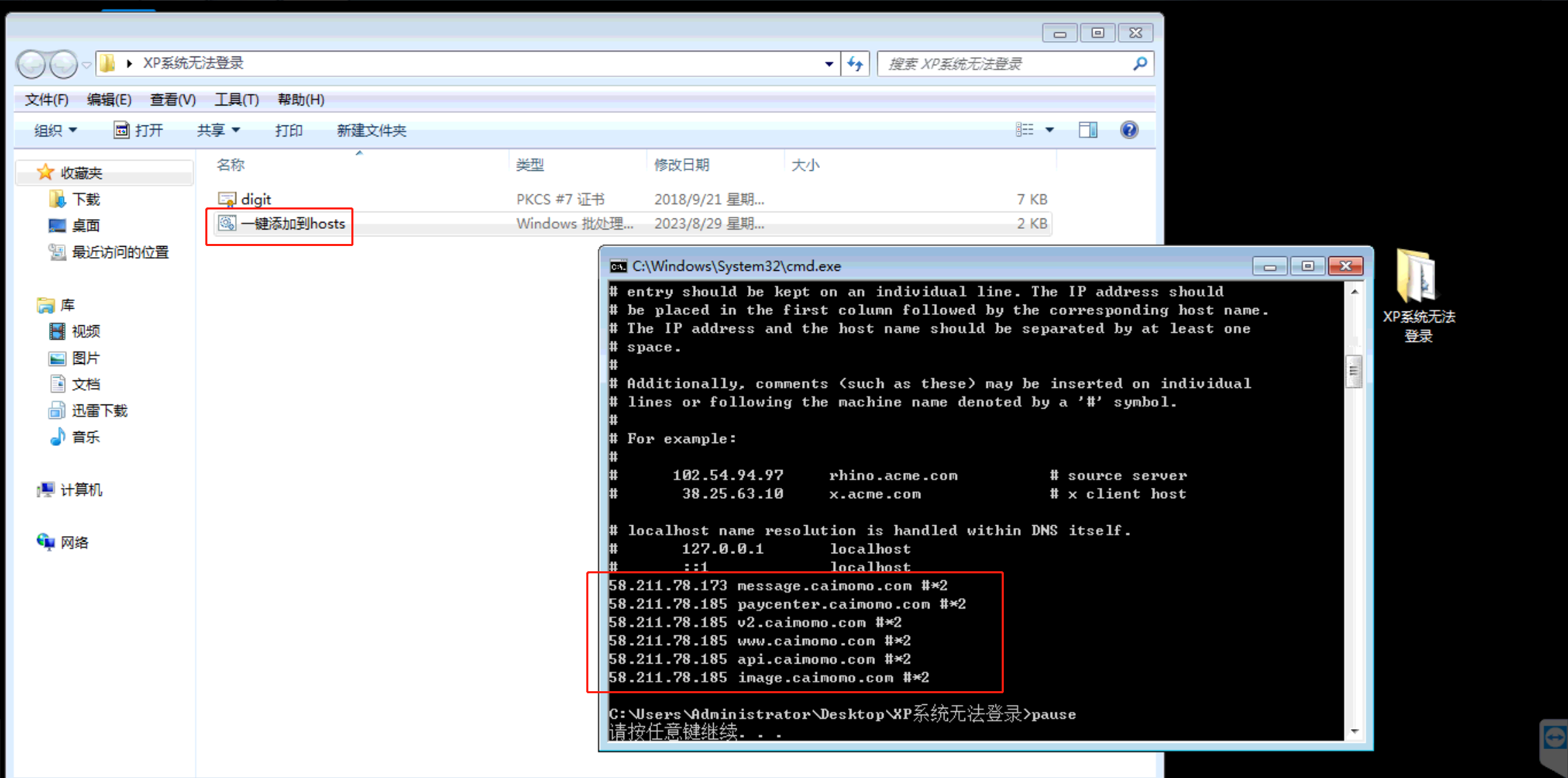Open the view options dropdown arrow

click(1049, 130)
